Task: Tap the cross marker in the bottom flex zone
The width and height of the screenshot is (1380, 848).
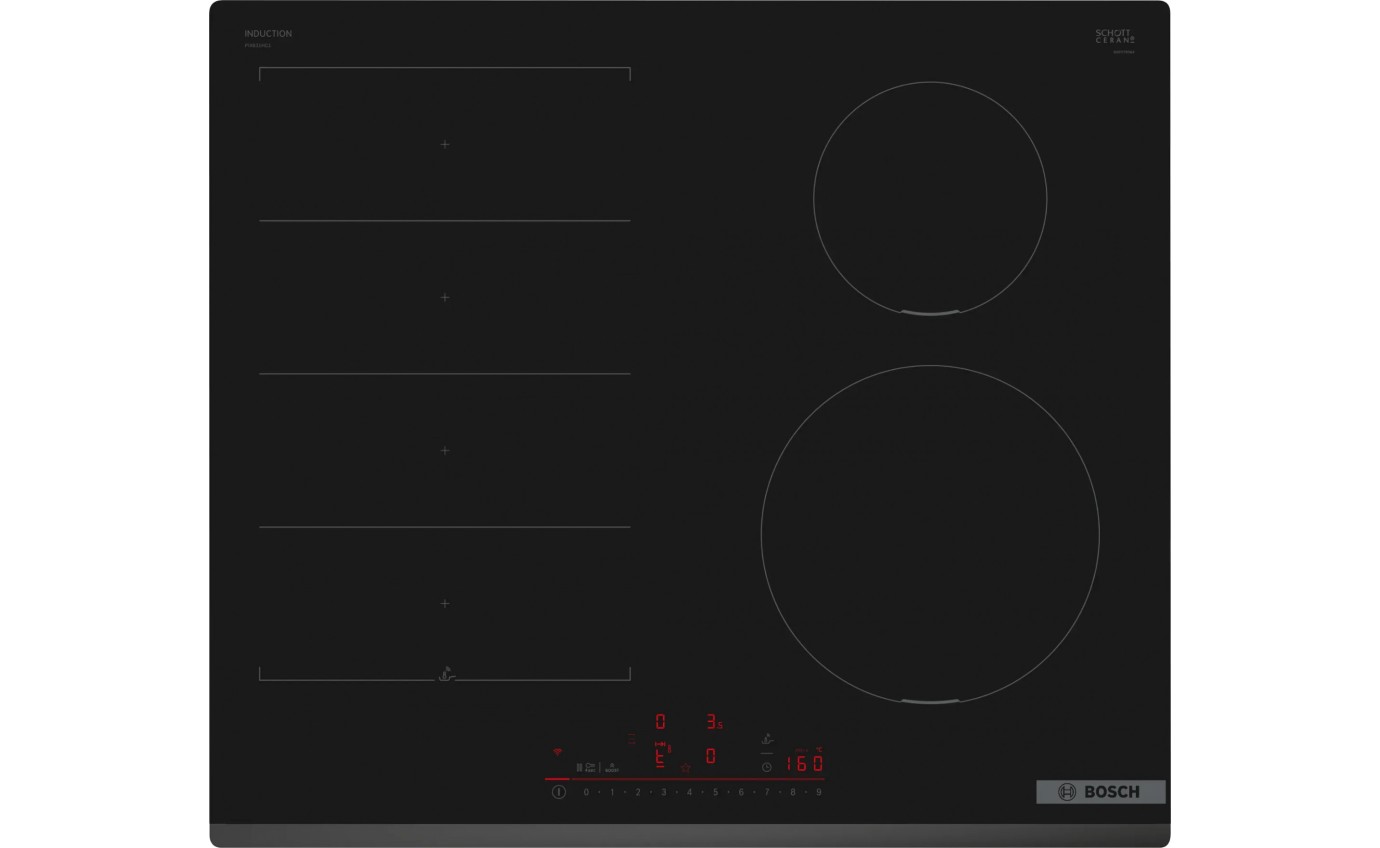Action: [444, 603]
